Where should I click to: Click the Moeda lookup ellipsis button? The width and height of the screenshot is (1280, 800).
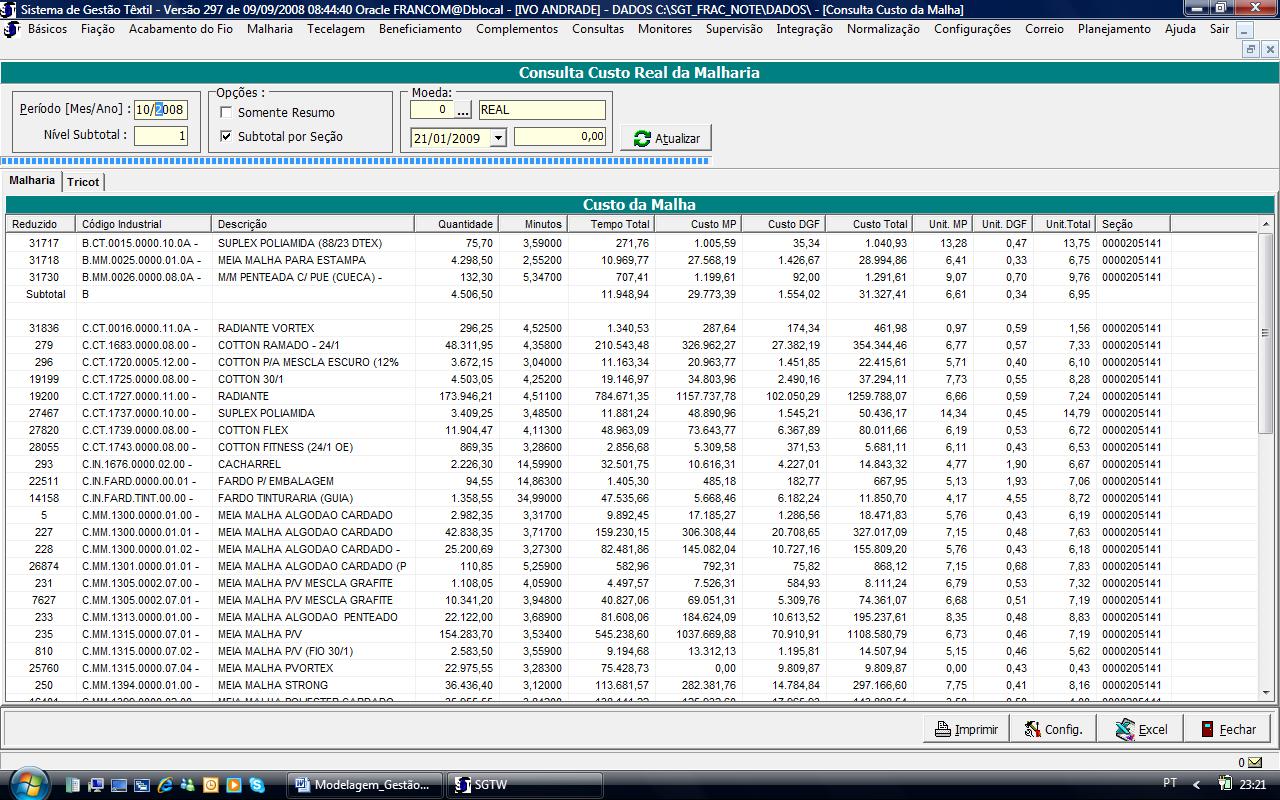coord(463,110)
